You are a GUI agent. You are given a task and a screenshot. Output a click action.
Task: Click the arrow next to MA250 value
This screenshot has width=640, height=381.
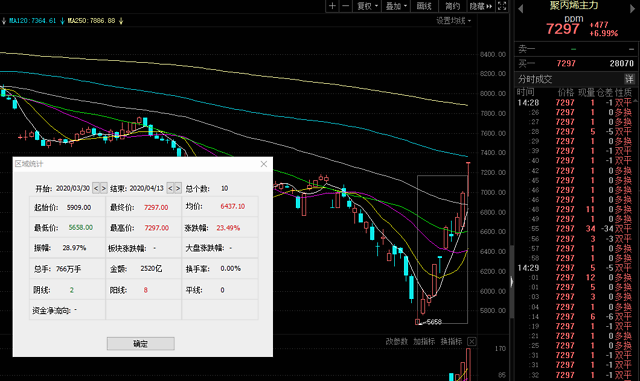(121, 21)
